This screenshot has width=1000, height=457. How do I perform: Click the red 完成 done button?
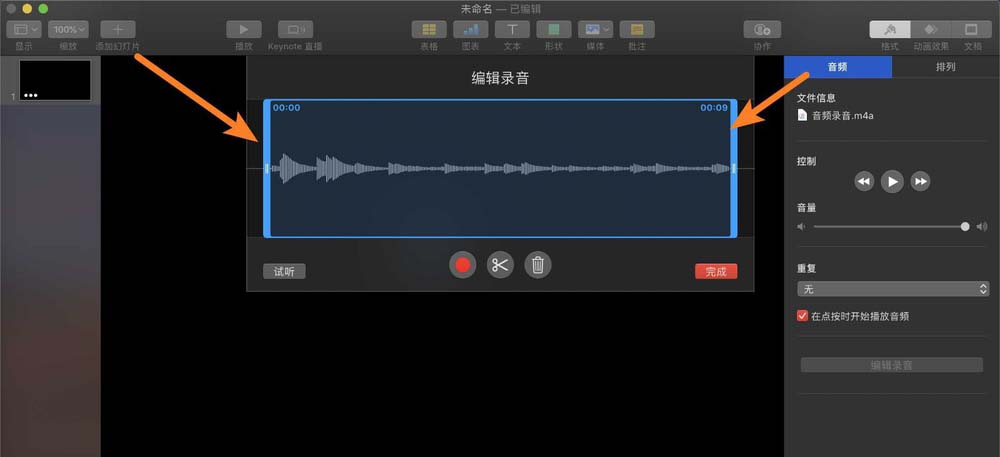716,272
